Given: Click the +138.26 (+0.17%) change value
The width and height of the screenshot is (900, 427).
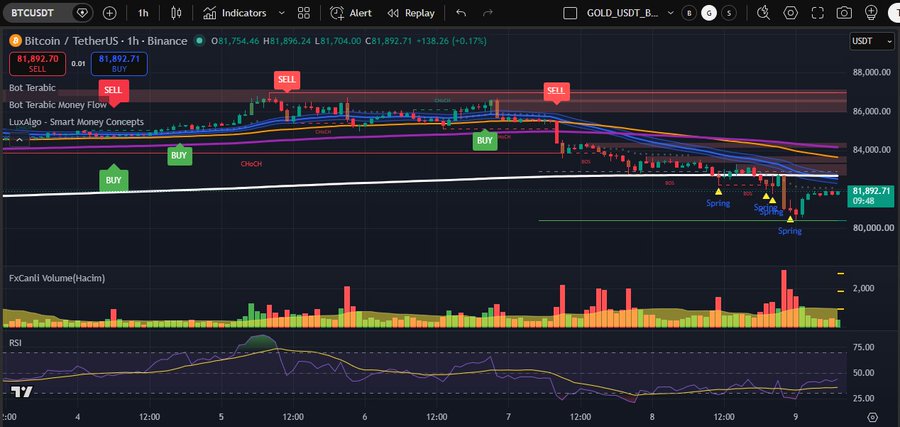Looking at the screenshot, I should [x=451, y=41].
